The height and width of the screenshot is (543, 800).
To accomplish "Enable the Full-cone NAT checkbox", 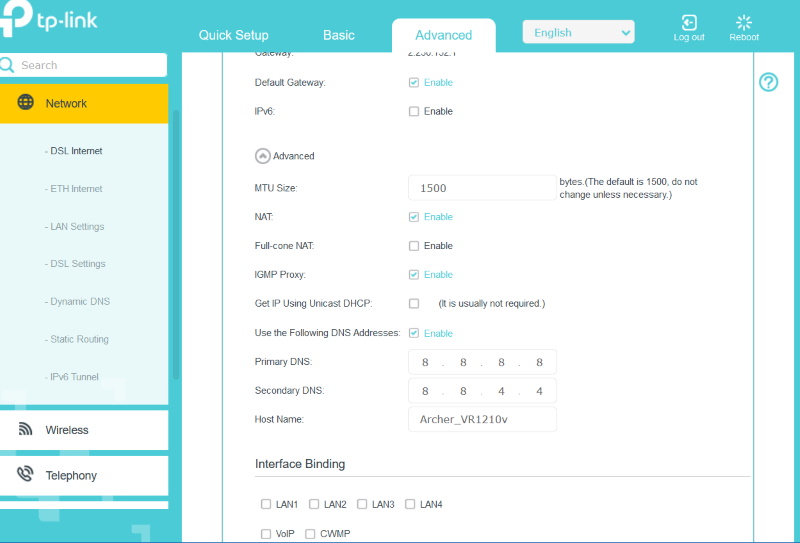I will pos(414,246).
